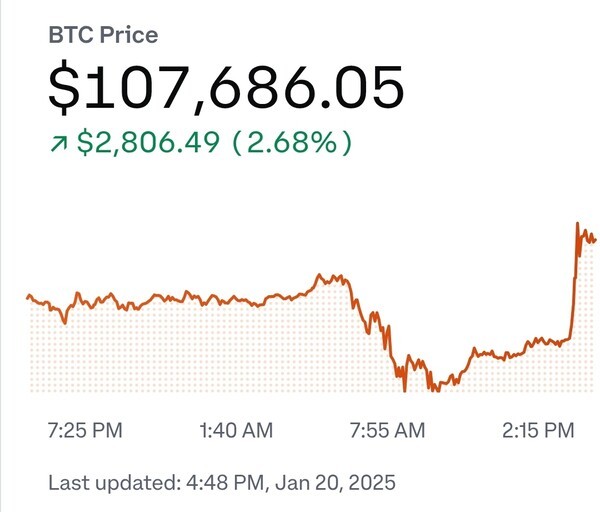Image resolution: width=600 pixels, height=512 pixels.
Task: Click the flat plateau before the final spike
Action: click(x=540, y=342)
